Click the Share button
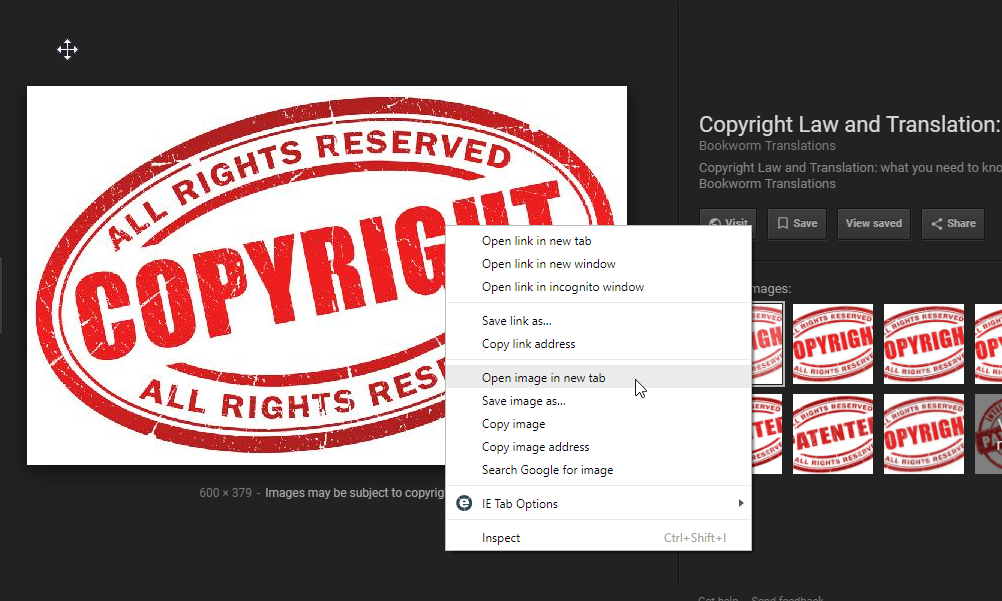1002x601 pixels. (953, 224)
